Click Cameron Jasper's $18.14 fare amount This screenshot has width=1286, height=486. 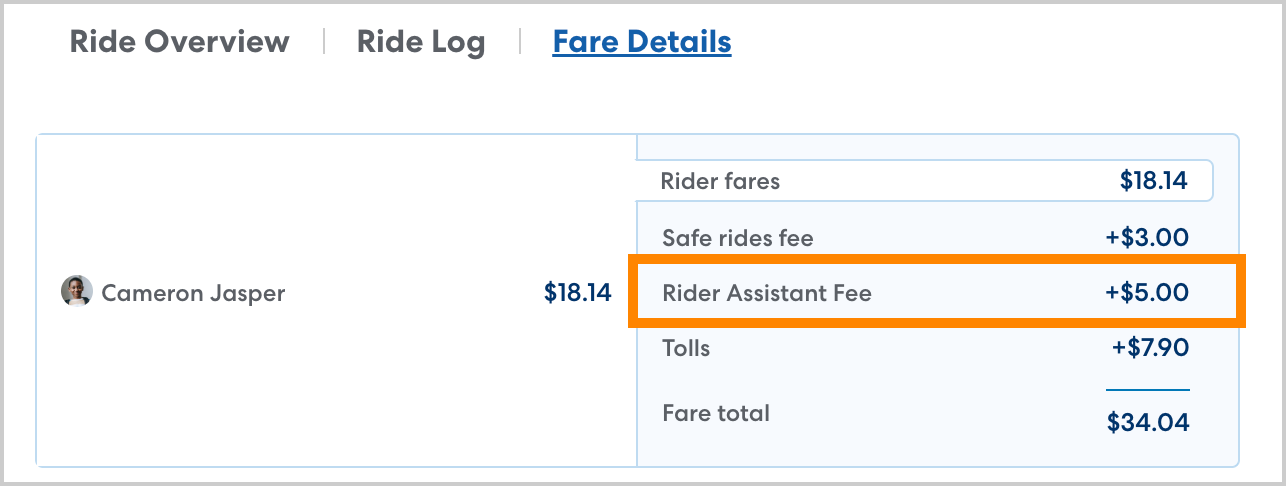tap(577, 292)
